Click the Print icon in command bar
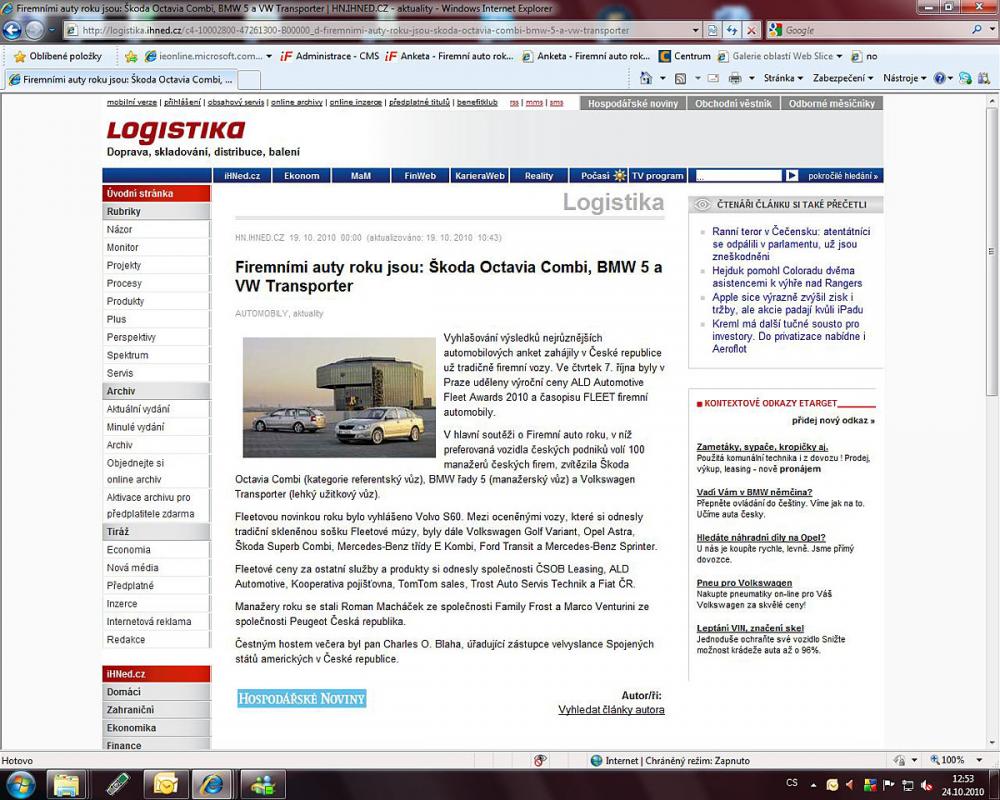Screen dimensions: 1000x800 pyautogui.click(x=735, y=78)
